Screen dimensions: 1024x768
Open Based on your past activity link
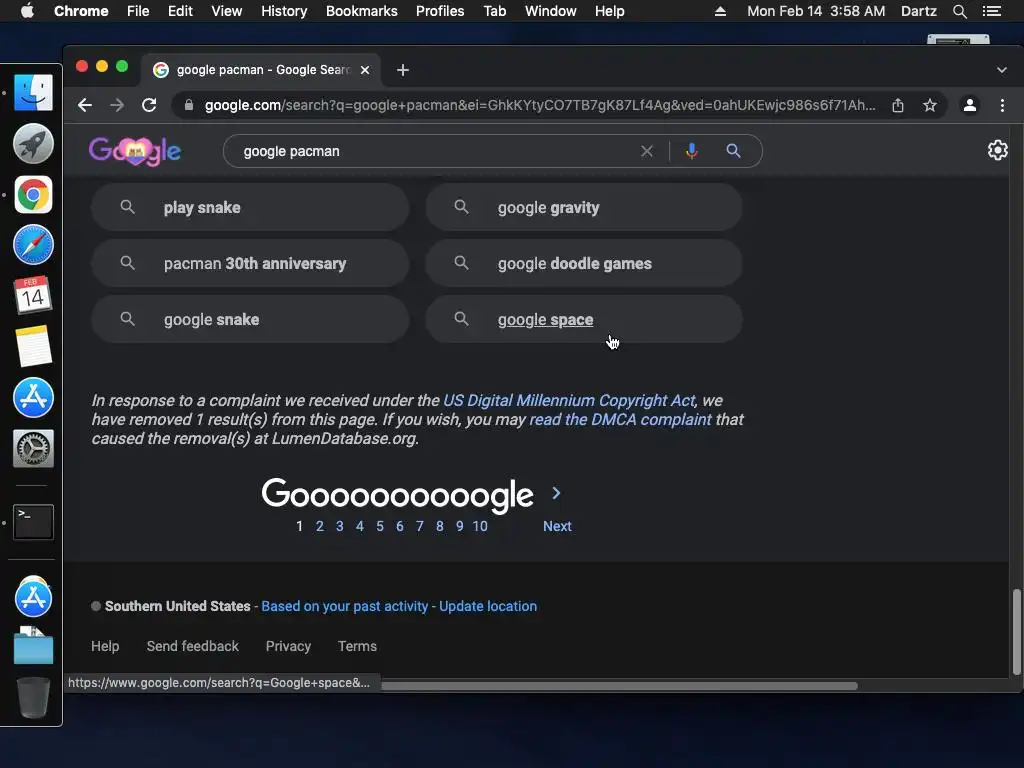click(345, 606)
